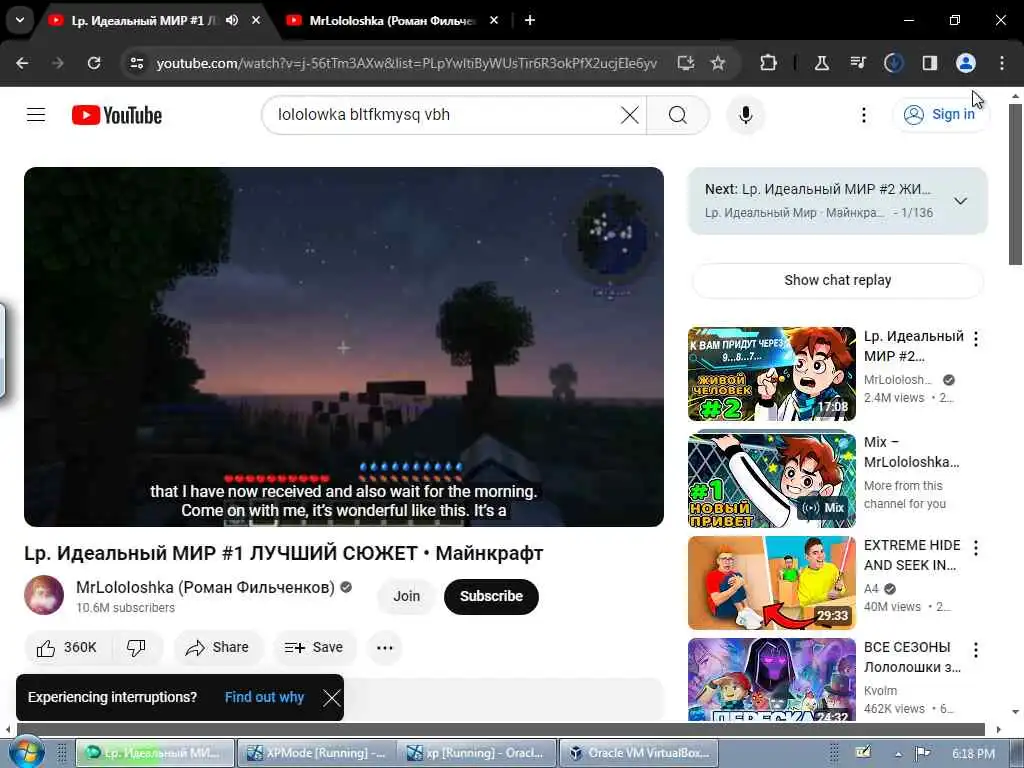
Task: Click Kvolm channel name in recommendations
Action: [880, 690]
